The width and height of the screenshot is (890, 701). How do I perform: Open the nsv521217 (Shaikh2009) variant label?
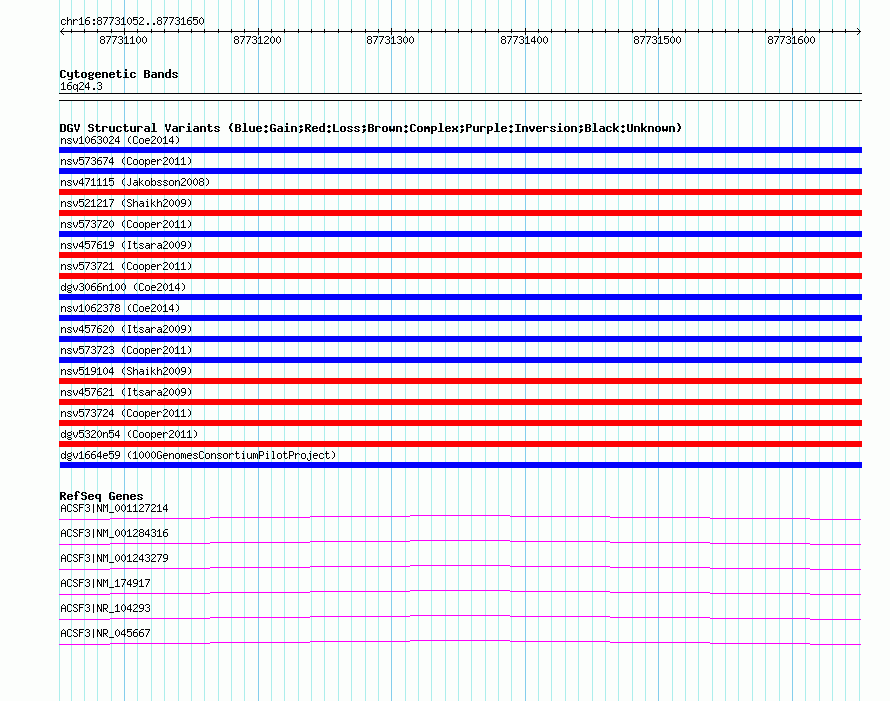pyautogui.click(x=126, y=203)
